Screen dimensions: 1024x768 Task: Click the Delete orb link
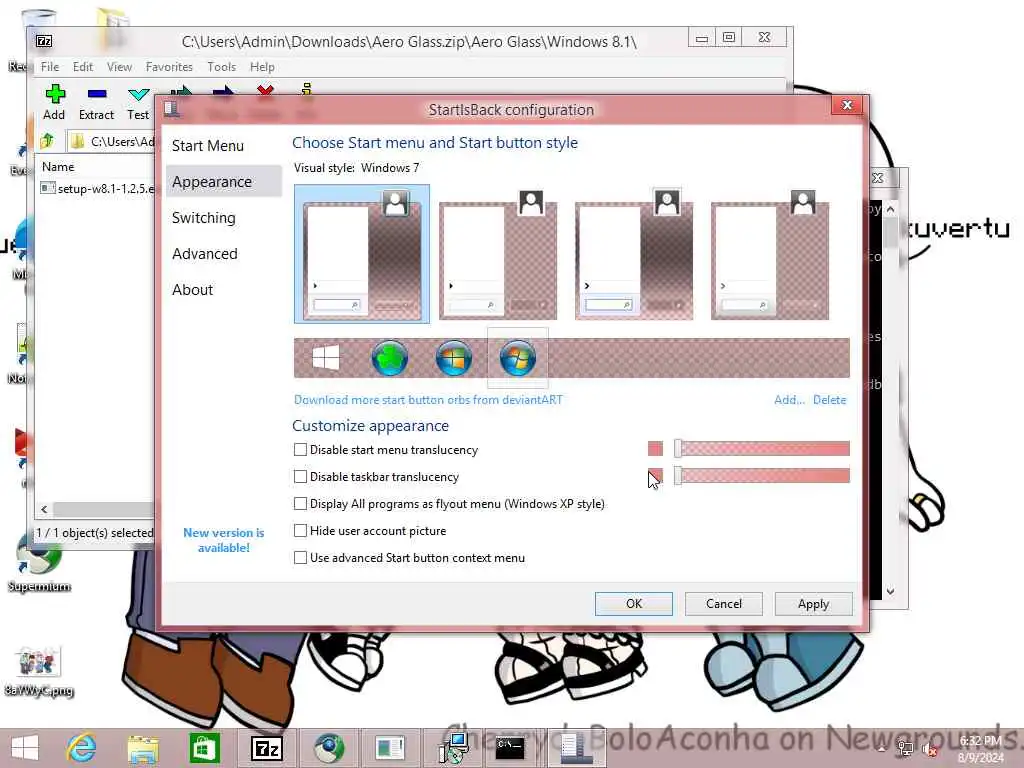coord(829,400)
